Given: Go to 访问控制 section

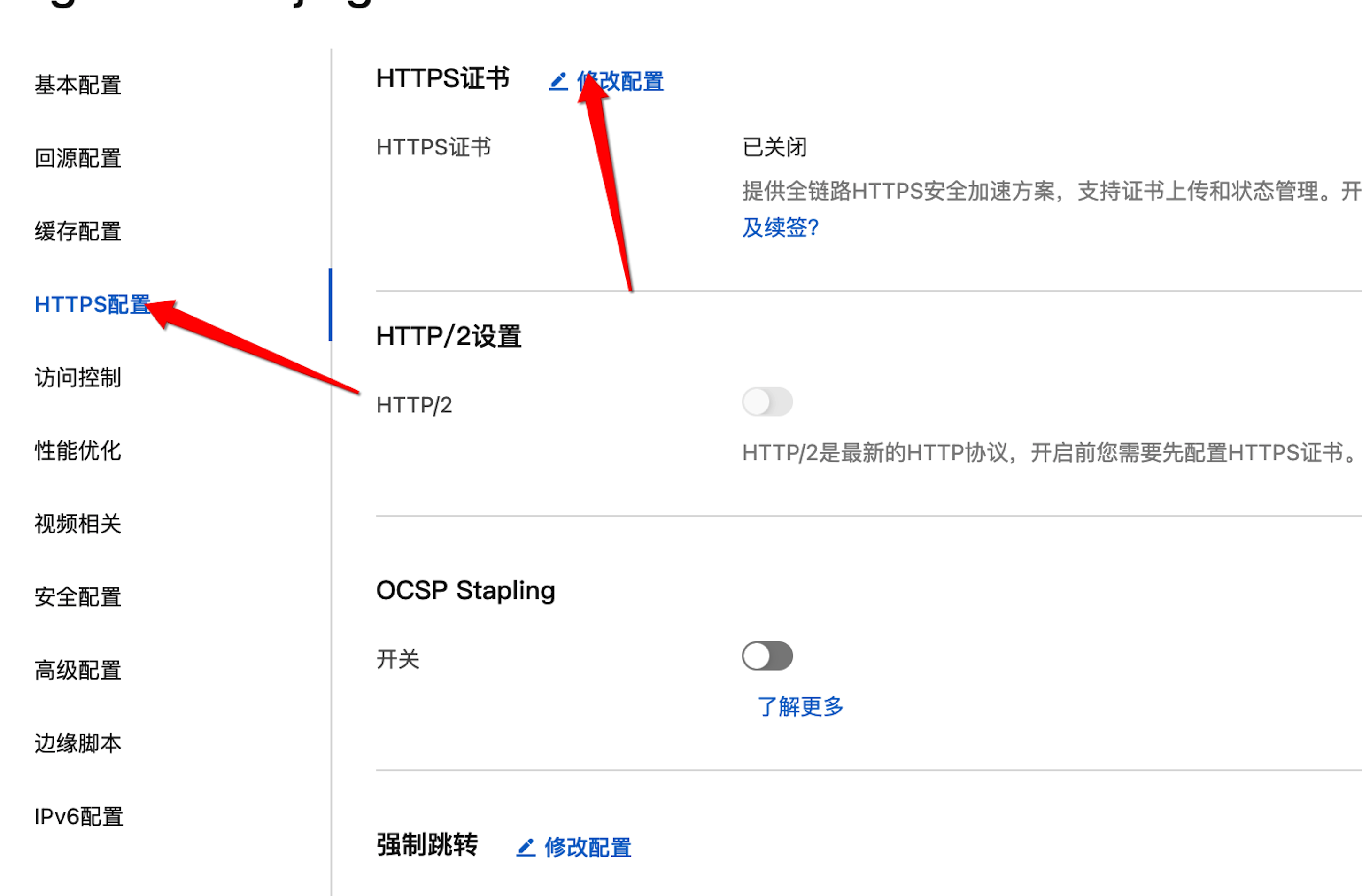Looking at the screenshot, I should [x=78, y=378].
